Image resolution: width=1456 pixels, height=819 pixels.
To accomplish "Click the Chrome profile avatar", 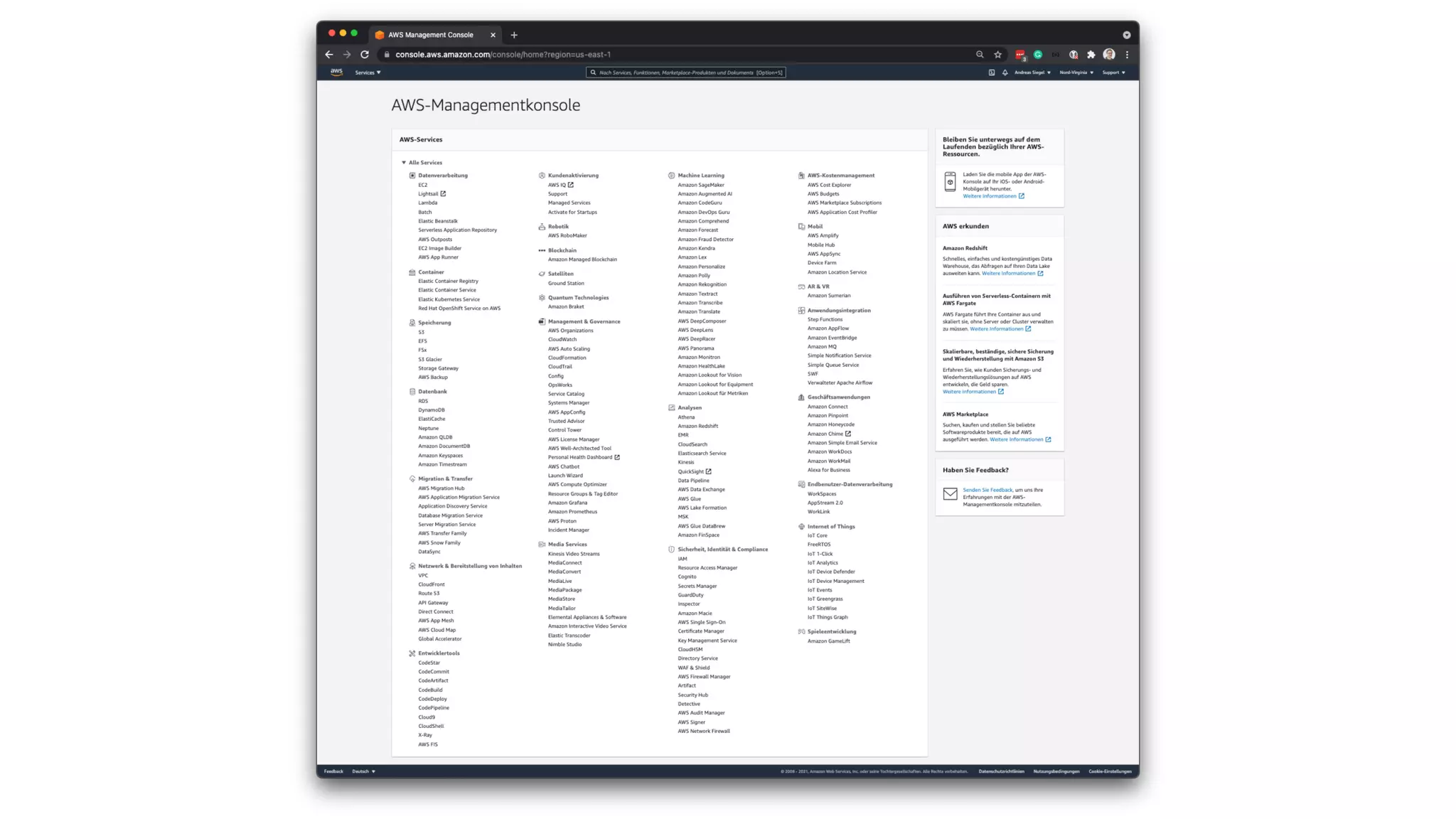I will coord(1109,55).
